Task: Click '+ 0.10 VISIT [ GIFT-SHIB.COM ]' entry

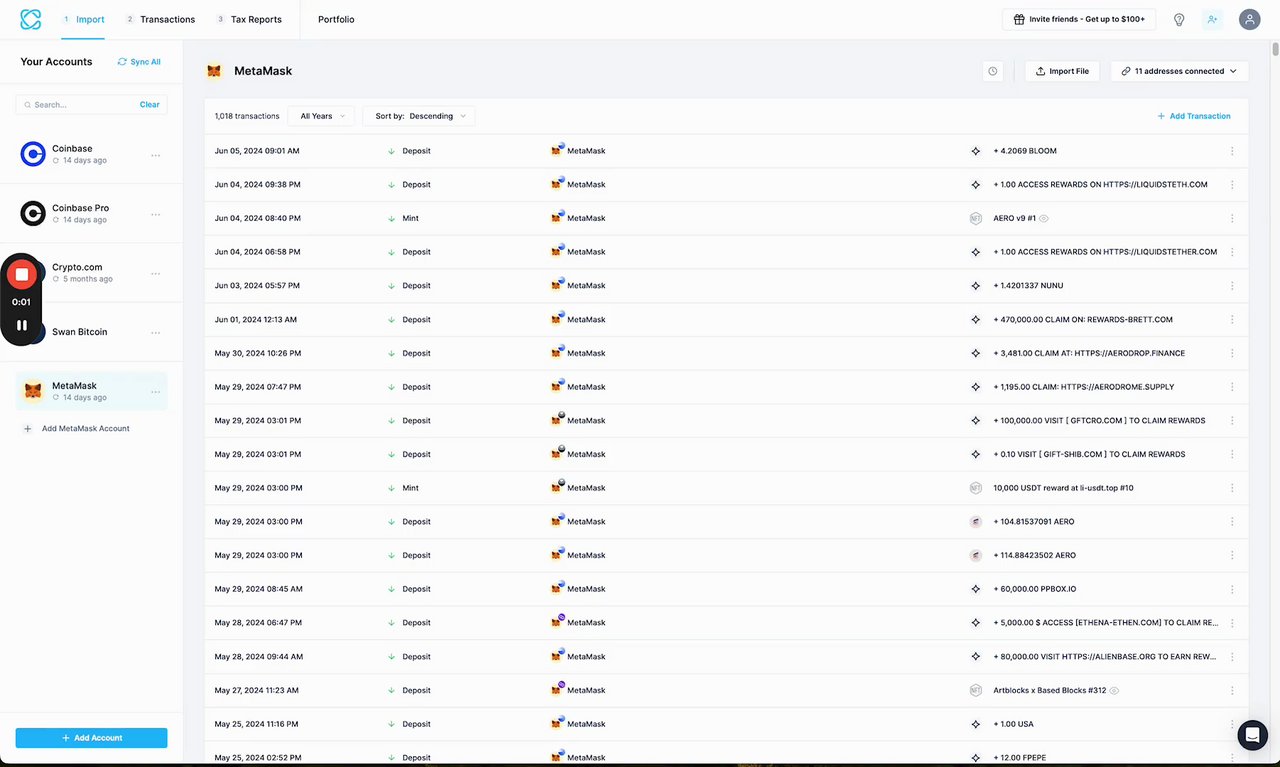Action: coord(1089,454)
